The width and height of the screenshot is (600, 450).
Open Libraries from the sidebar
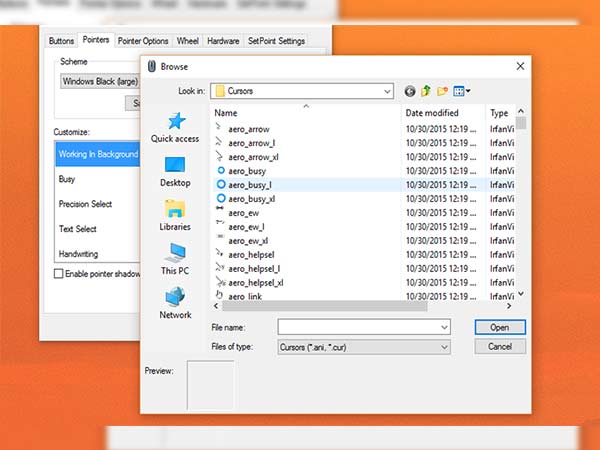175,214
